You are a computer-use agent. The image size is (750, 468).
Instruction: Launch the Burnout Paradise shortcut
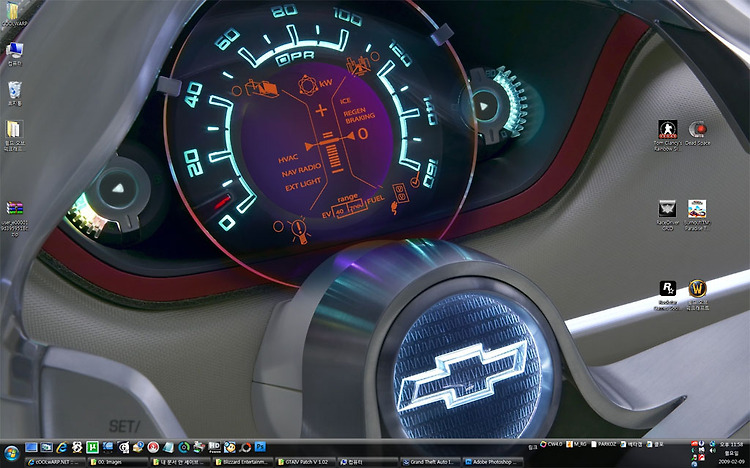[697, 214]
